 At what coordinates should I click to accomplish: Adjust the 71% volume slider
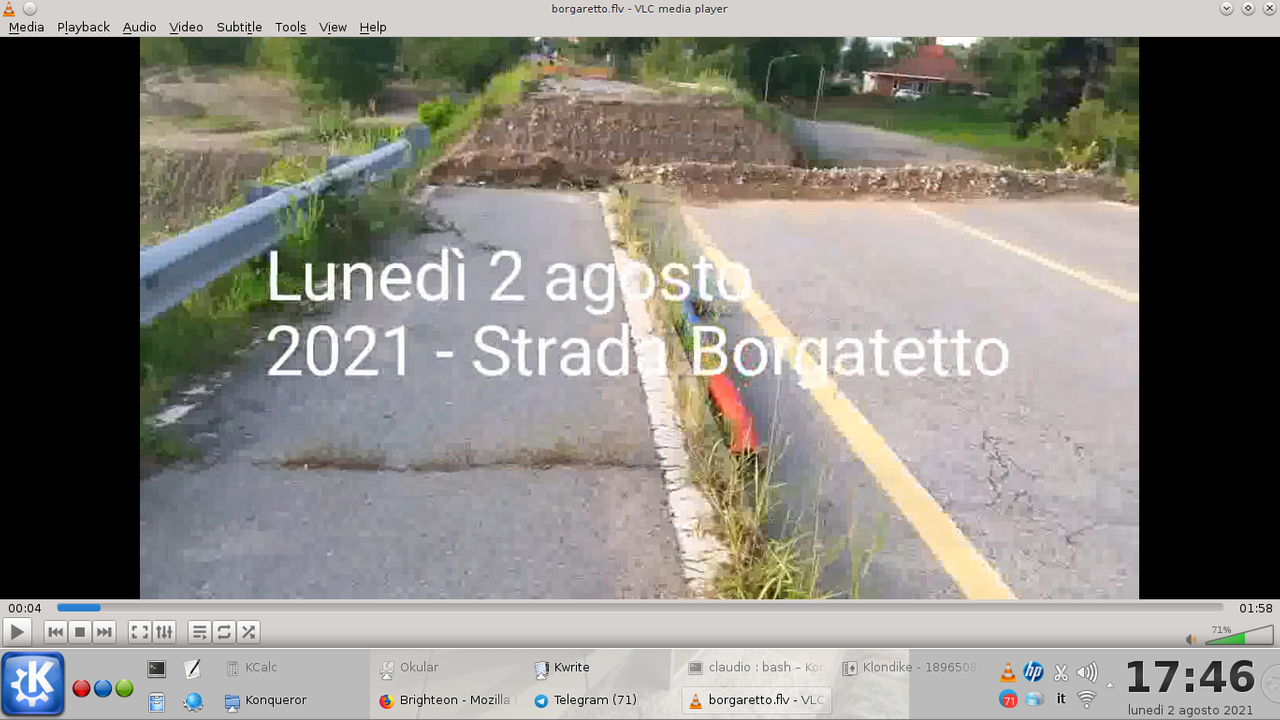point(1239,637)
